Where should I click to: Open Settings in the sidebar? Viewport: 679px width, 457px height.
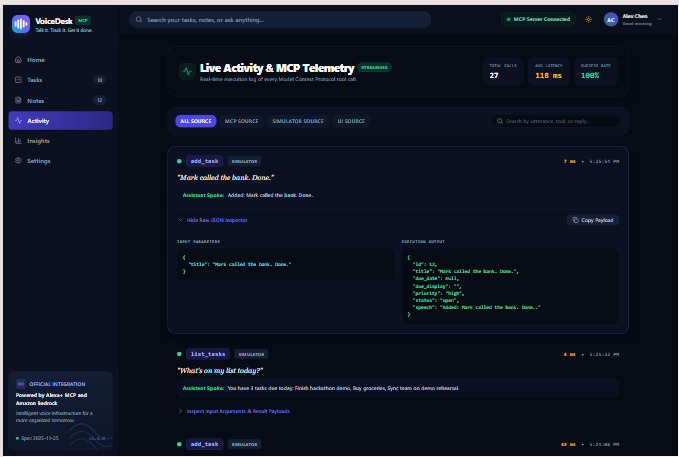coord(61,161)
